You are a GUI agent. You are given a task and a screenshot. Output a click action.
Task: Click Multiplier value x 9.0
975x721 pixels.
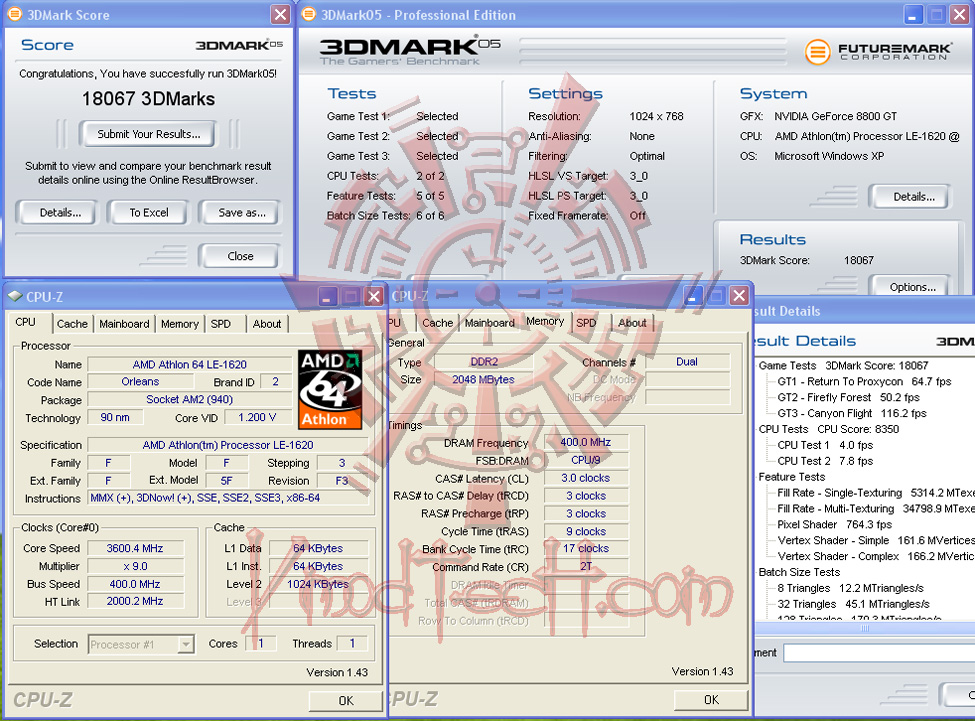(135, 566)
